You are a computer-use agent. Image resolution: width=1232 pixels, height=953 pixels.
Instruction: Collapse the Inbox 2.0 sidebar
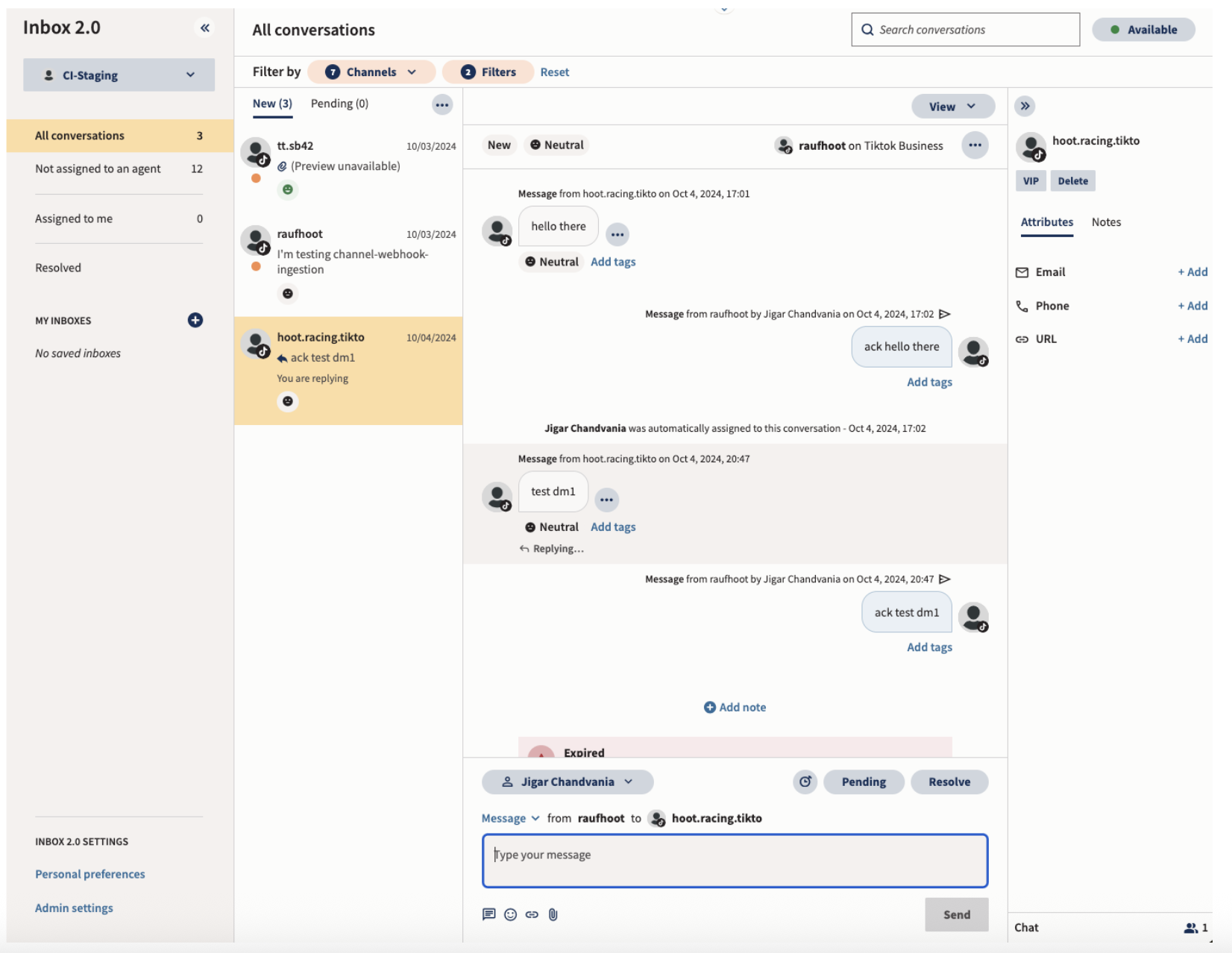(x=204, y=28)
